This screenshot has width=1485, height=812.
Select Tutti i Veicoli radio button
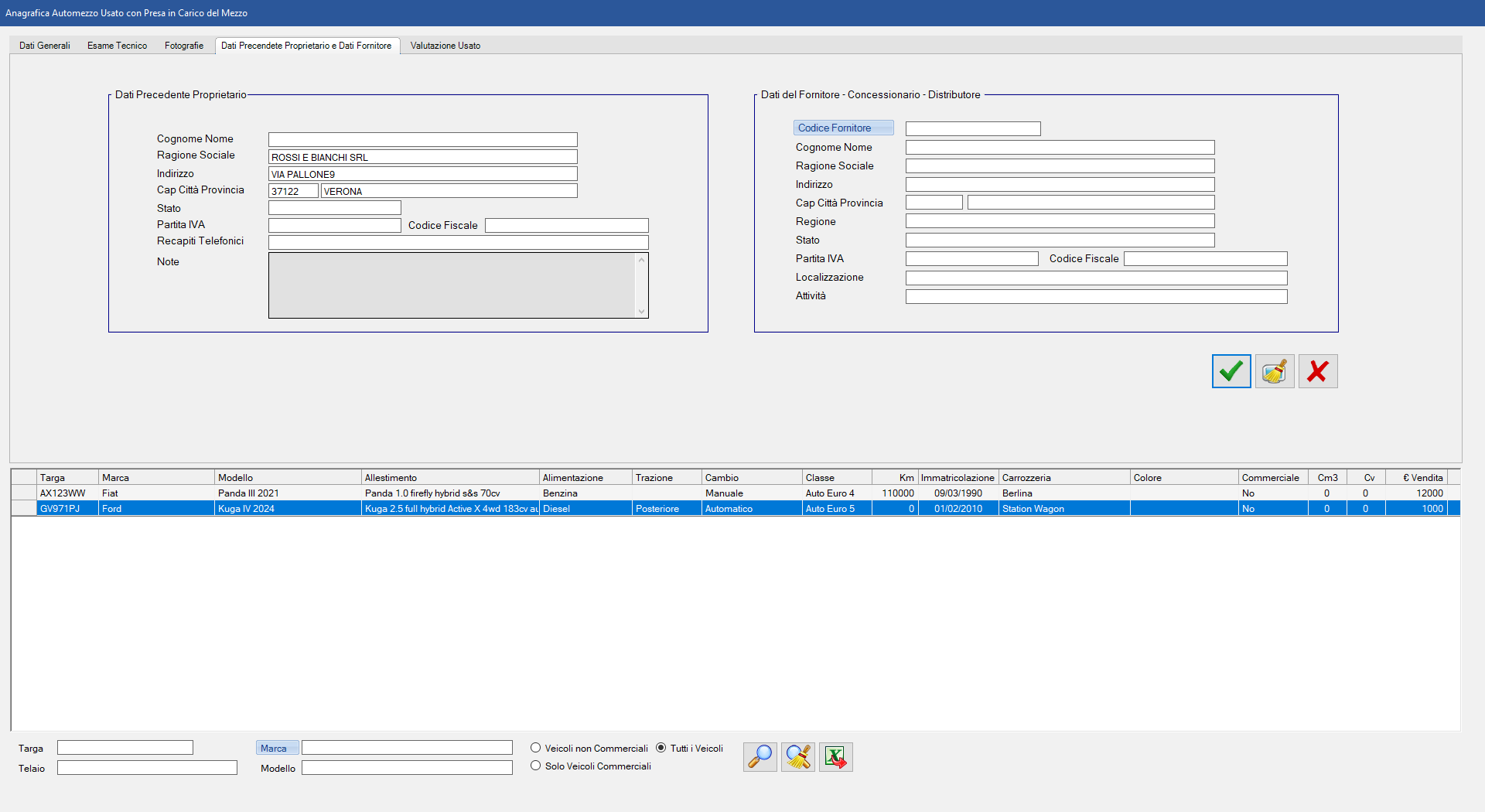(x=661, y=748)
